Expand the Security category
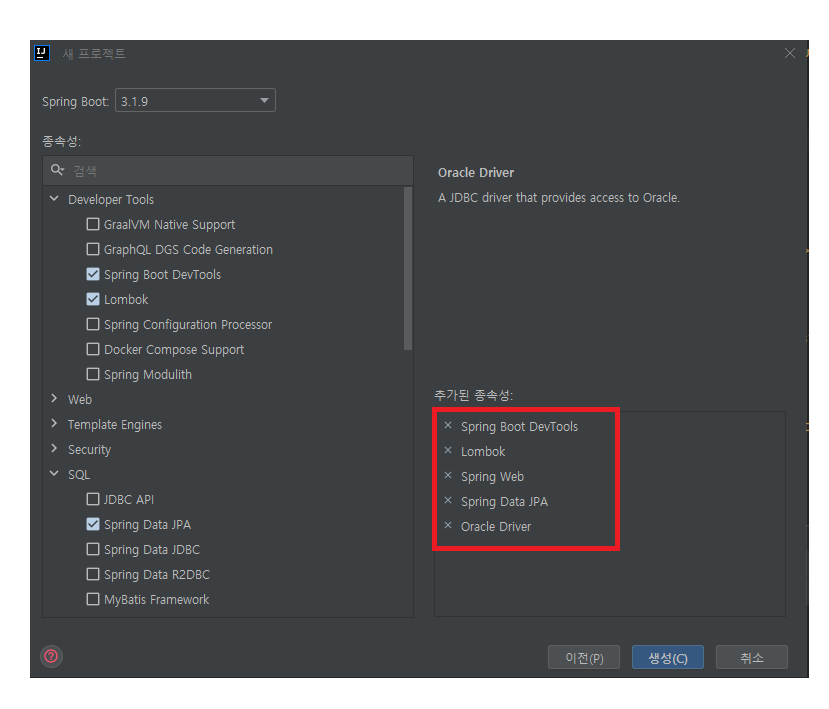Image resolution: width=829 pixels, height=709 pixels. [x=54, y=448]
